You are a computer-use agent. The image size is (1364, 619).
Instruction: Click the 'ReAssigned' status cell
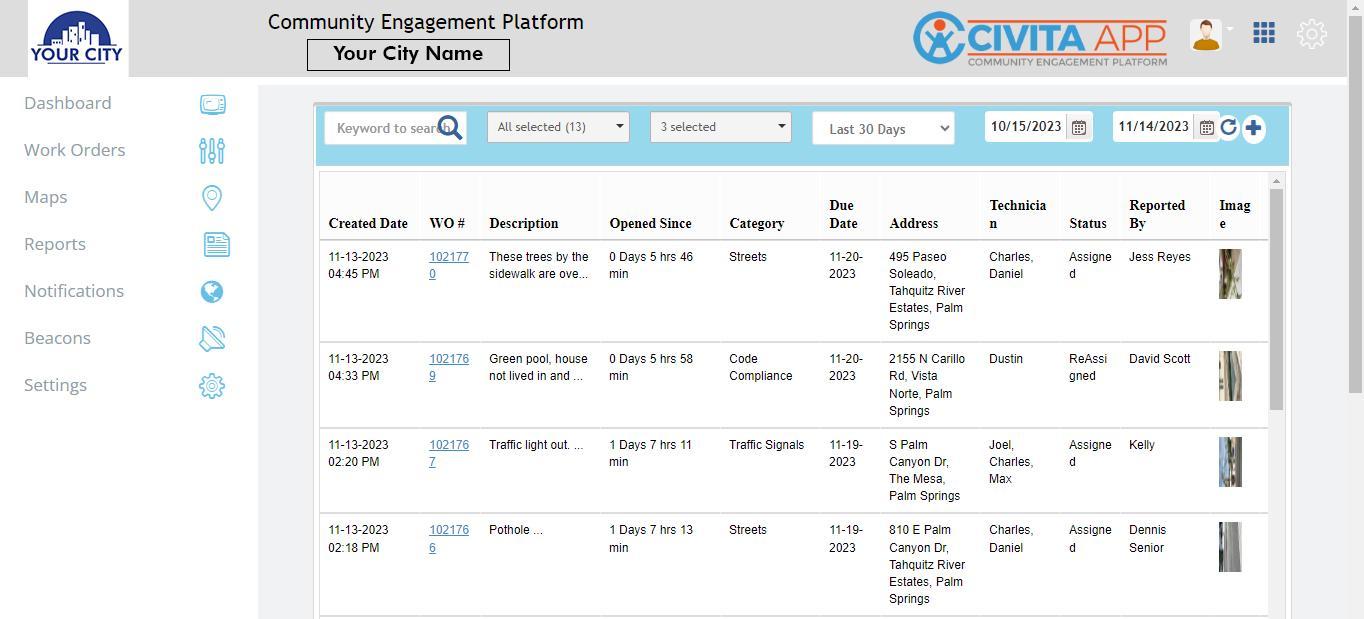point(1088,367)
